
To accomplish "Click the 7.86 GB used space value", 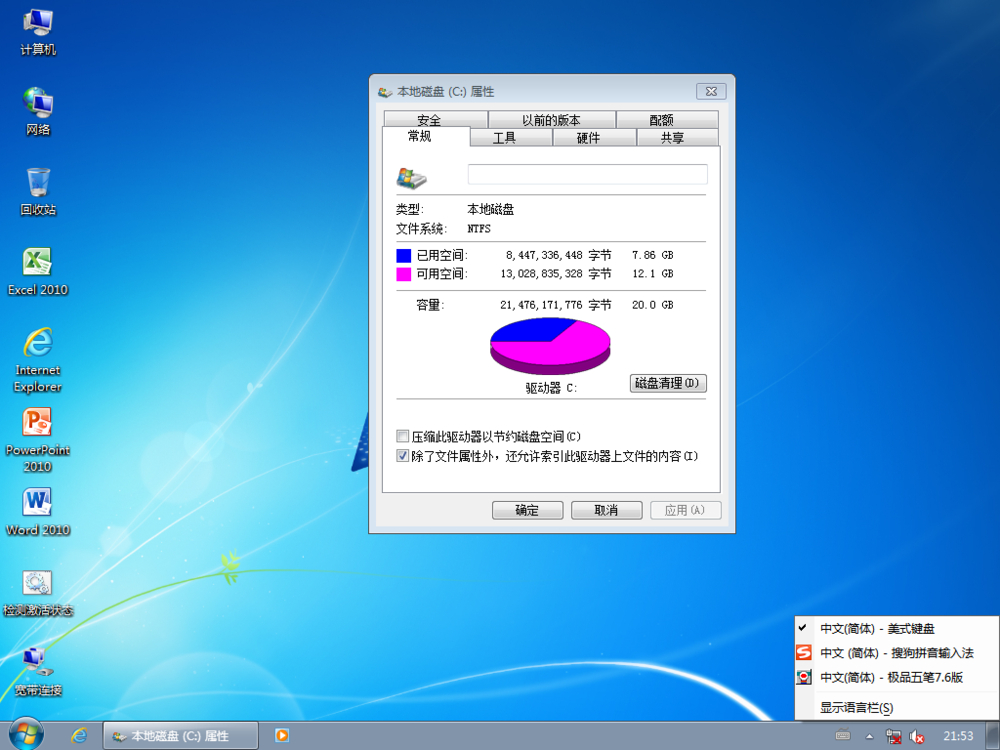I will (652, 255).
